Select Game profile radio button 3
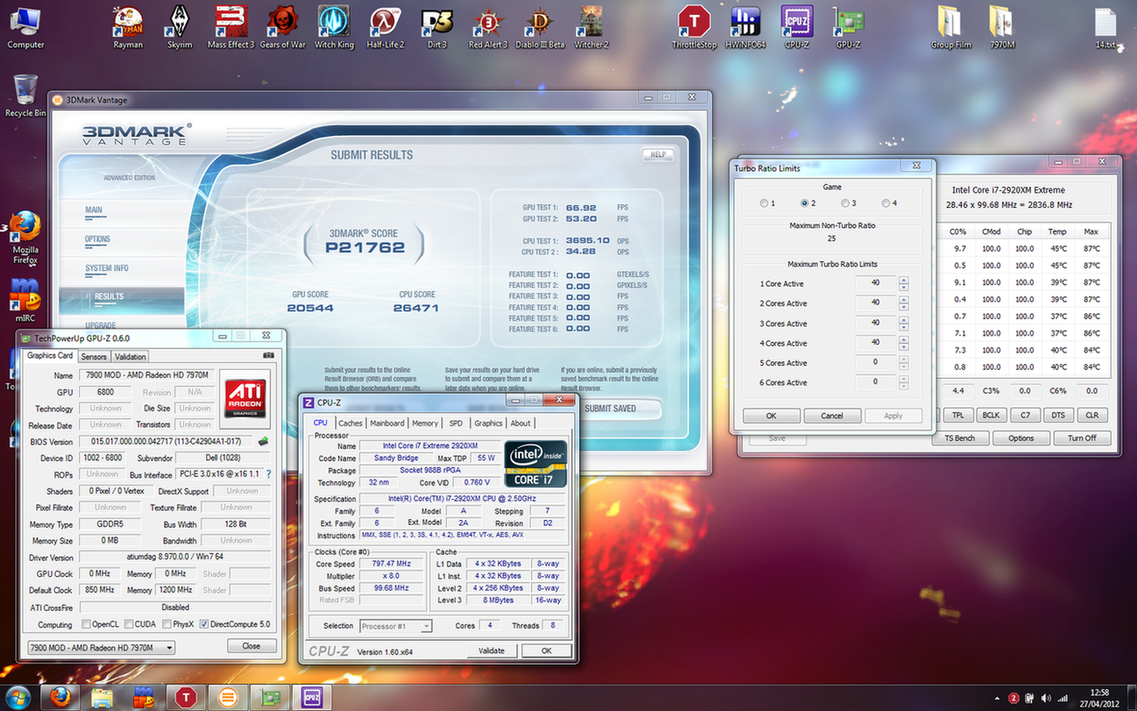Image resolution: width=1137 pixels, height=711 pixels. pyautogui.click(x=845, y=204)
